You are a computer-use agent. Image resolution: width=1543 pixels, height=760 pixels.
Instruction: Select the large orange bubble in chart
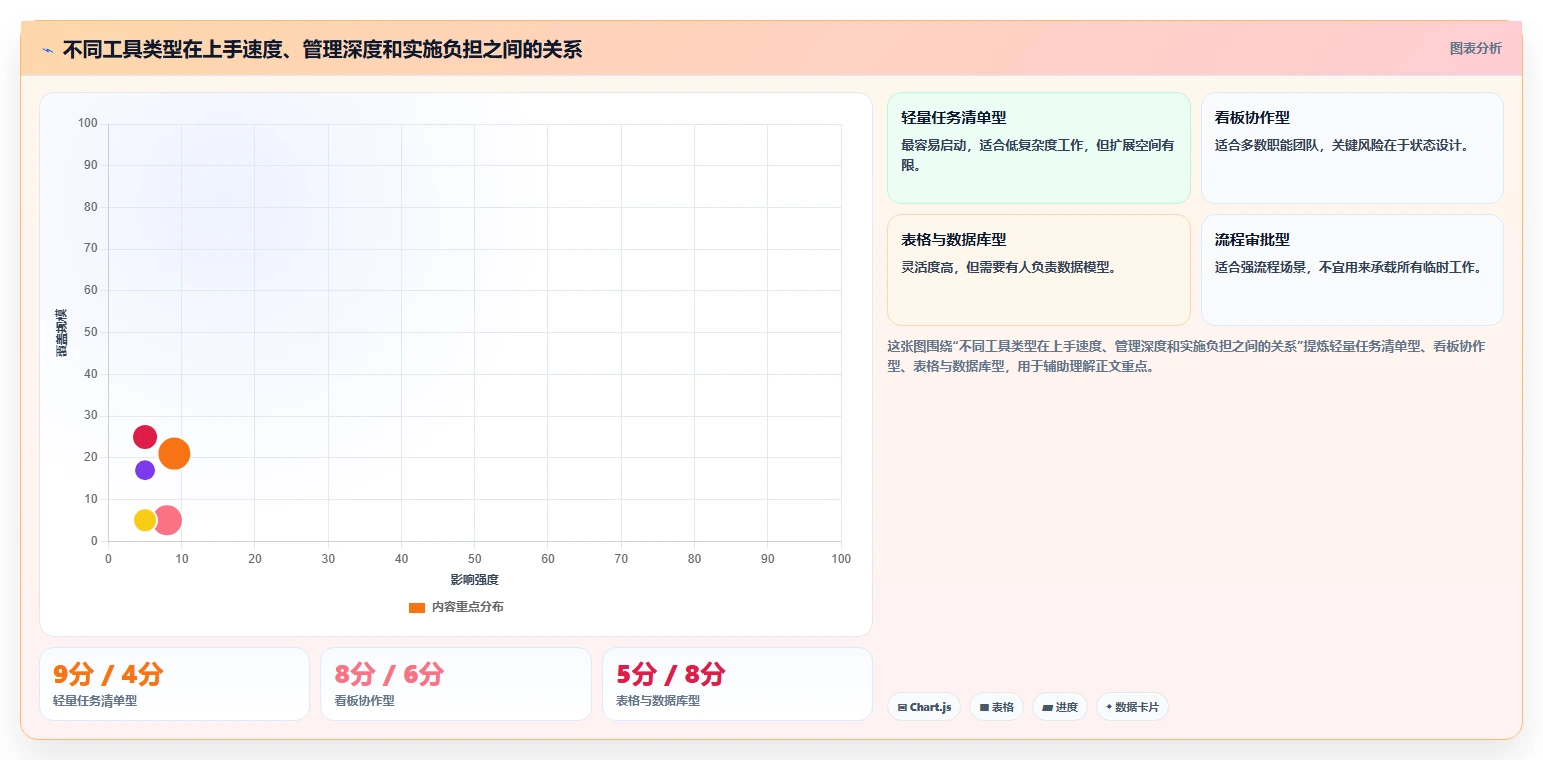(174, 453)
